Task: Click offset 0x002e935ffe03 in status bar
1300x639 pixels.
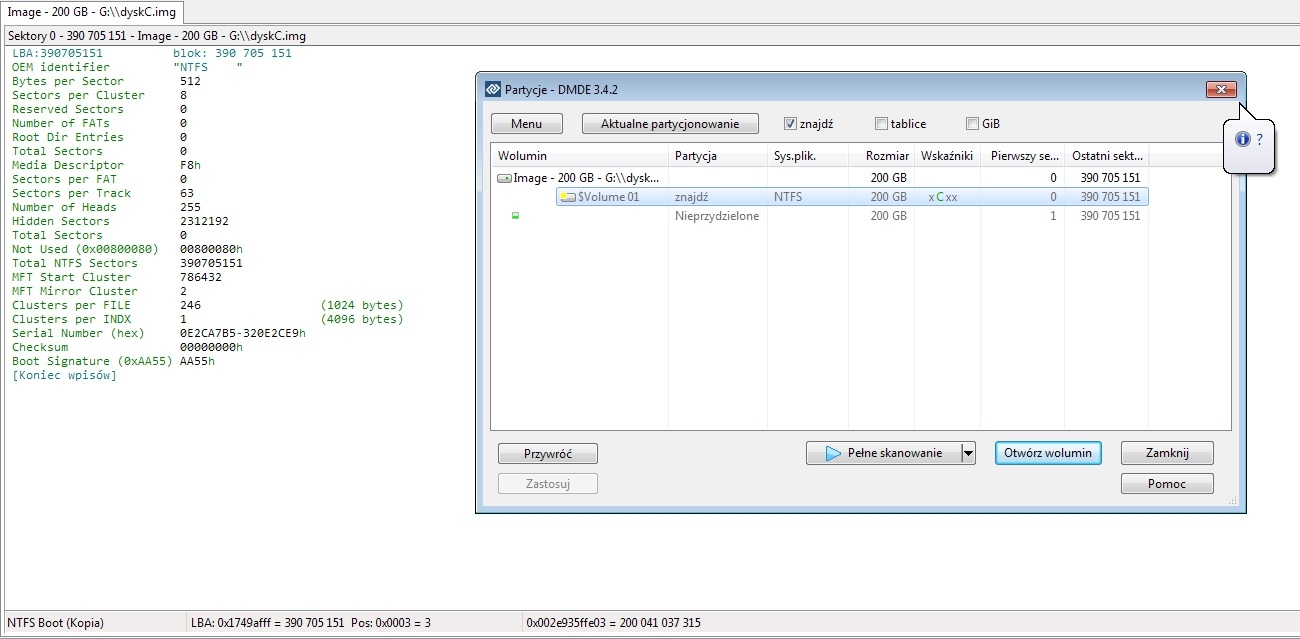Action: [612, 623]
